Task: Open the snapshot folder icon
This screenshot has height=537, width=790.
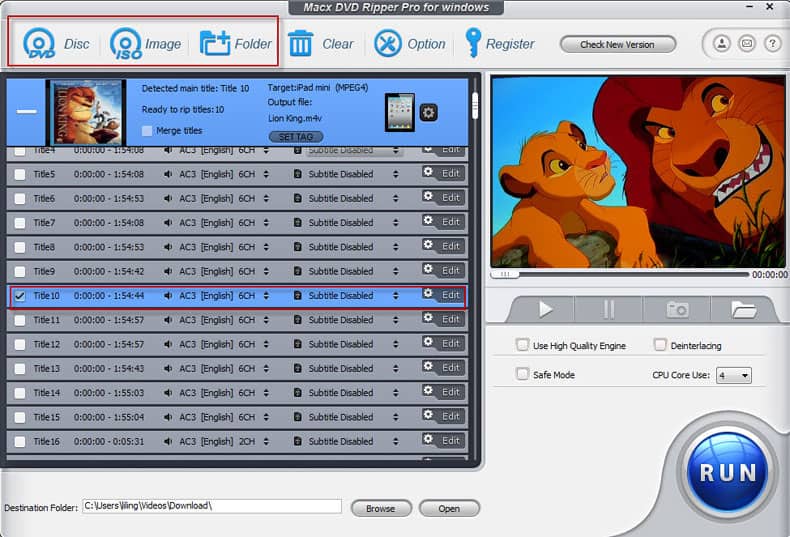Action: [x=744, y=309]
